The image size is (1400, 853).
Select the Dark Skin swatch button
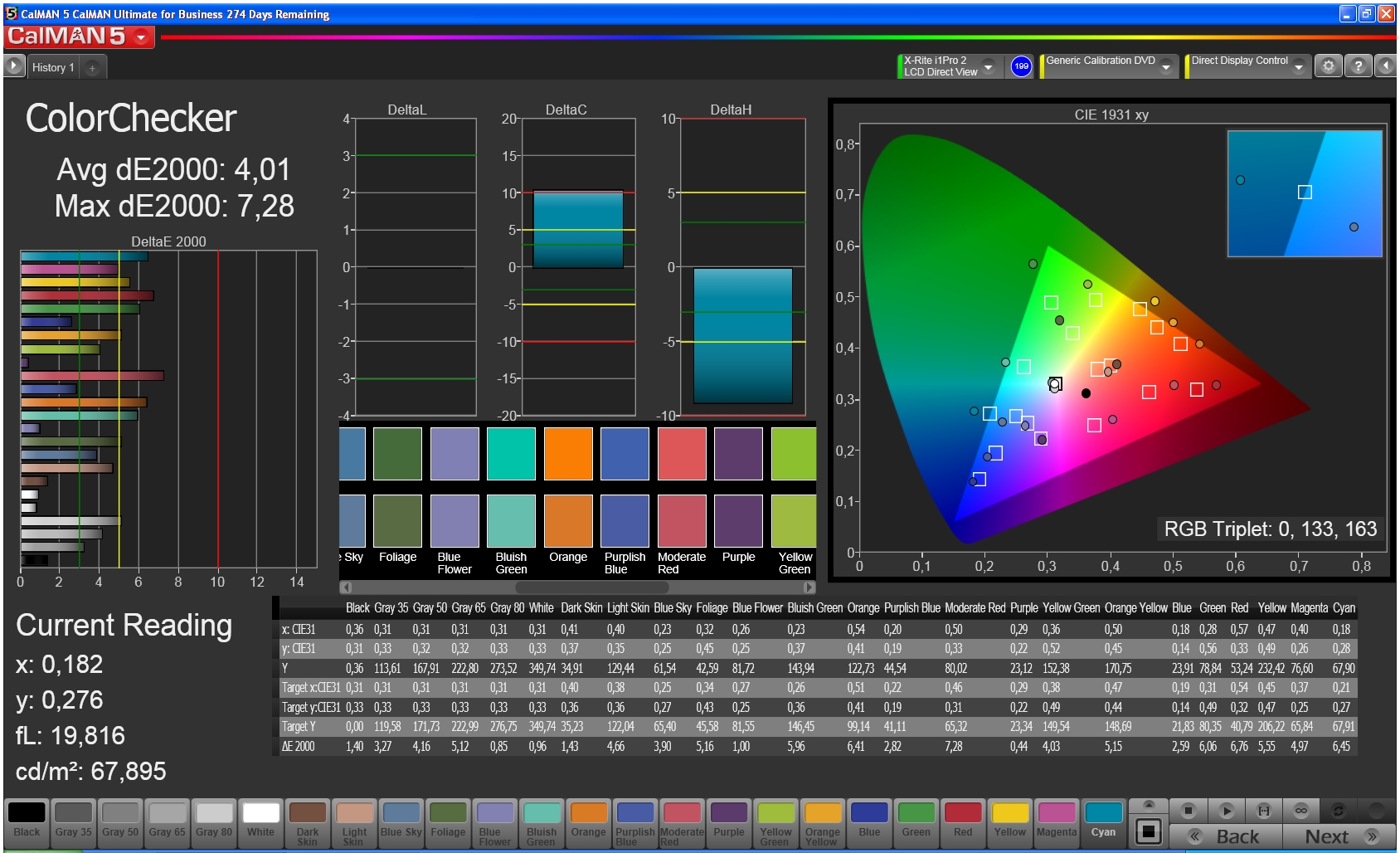[308, 822]
